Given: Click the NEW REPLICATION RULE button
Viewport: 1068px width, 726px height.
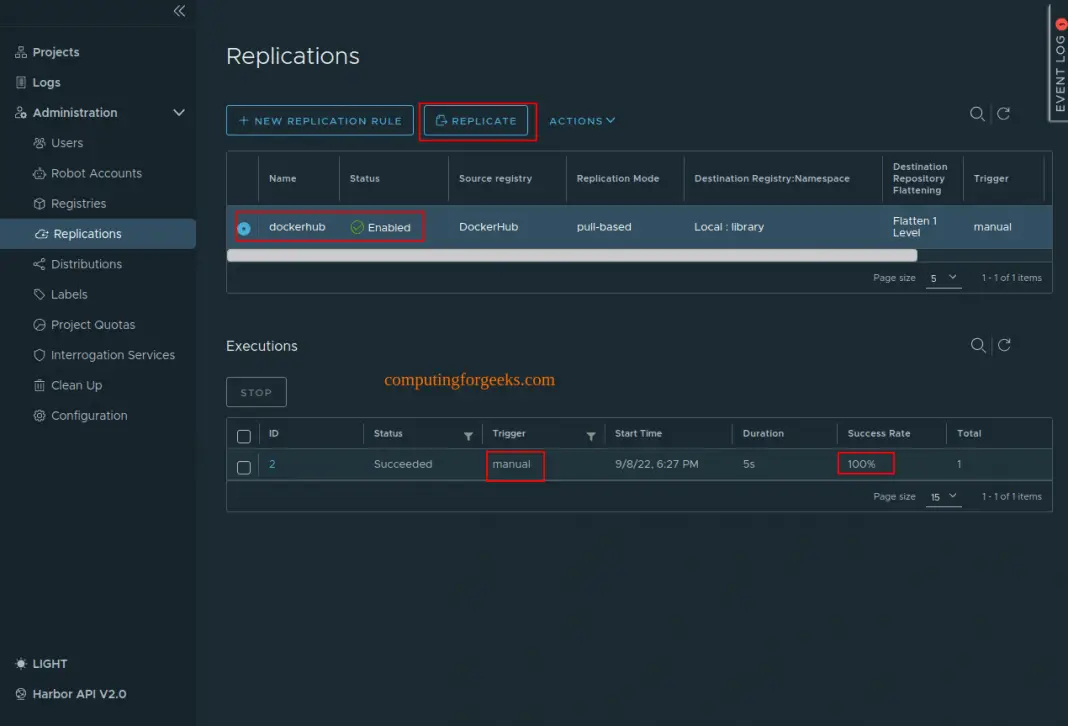Looking at the screenshot, I should pos(319,120).
